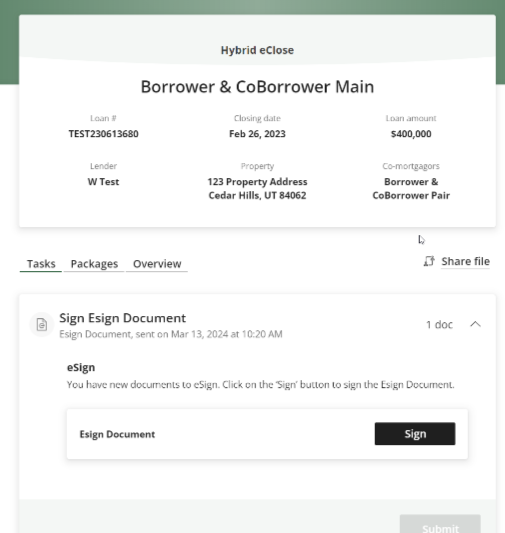Click the W Test lender name
Image resolution: width=505 pixels, height=533 pixels.
point(103,182)
